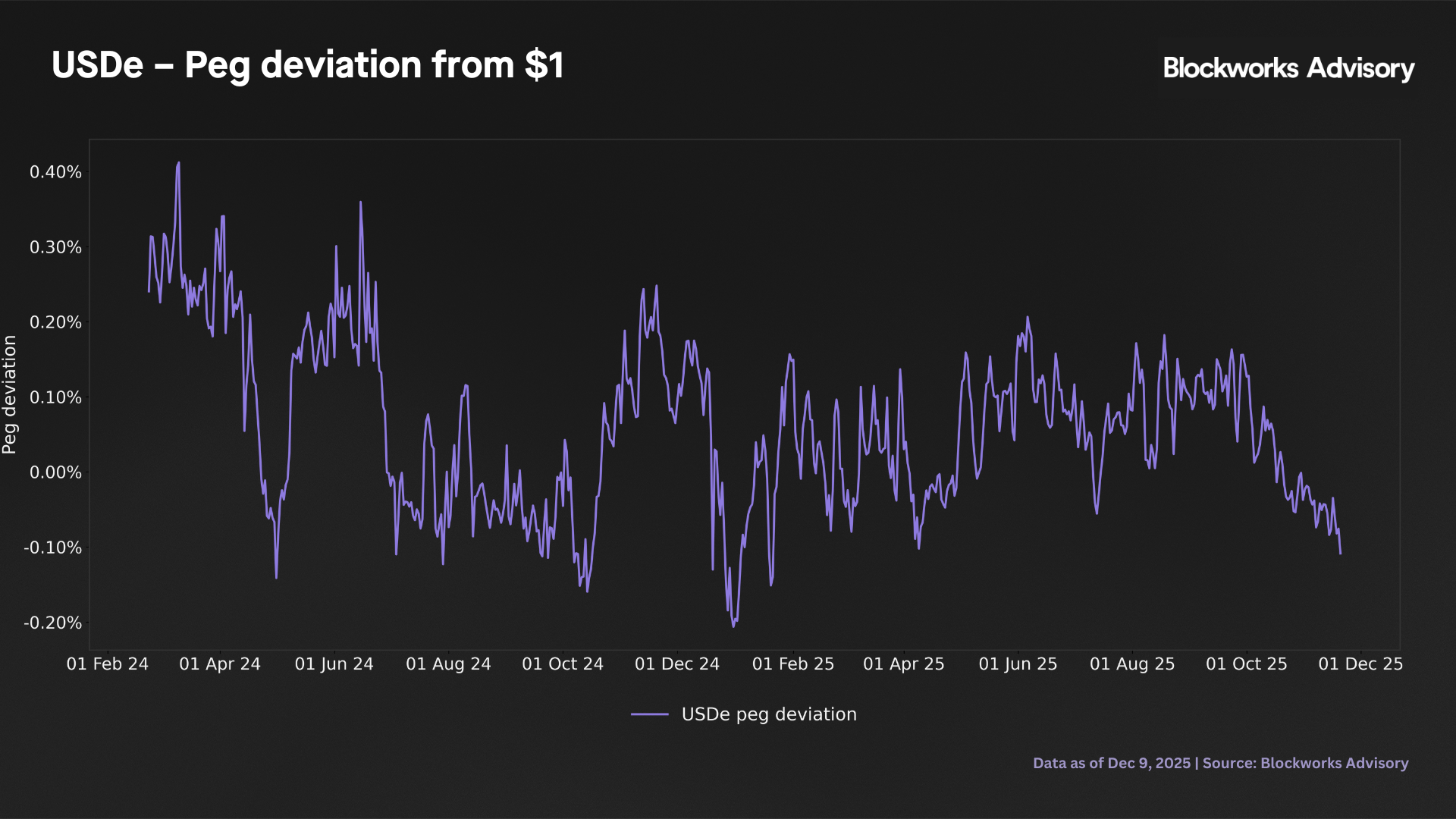This screenshot has height=819, width=1456.
Task: Click the highest peak of the line near 0.40%
Action: (x=178, y=162)
